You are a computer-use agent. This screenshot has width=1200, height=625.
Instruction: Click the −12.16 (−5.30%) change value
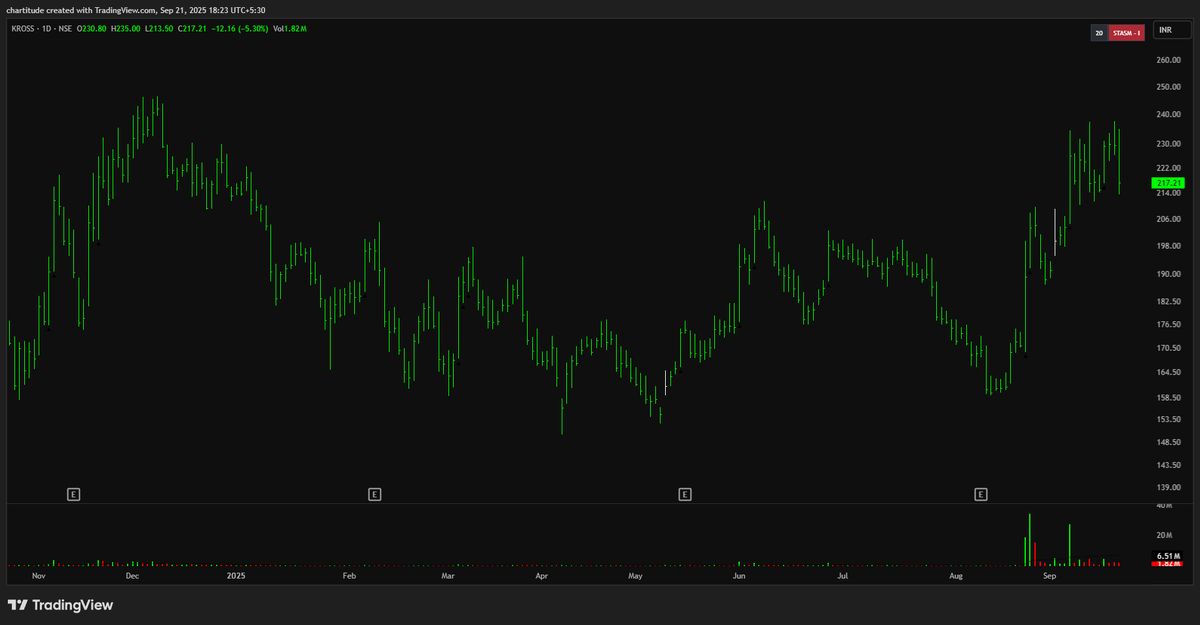239,29
